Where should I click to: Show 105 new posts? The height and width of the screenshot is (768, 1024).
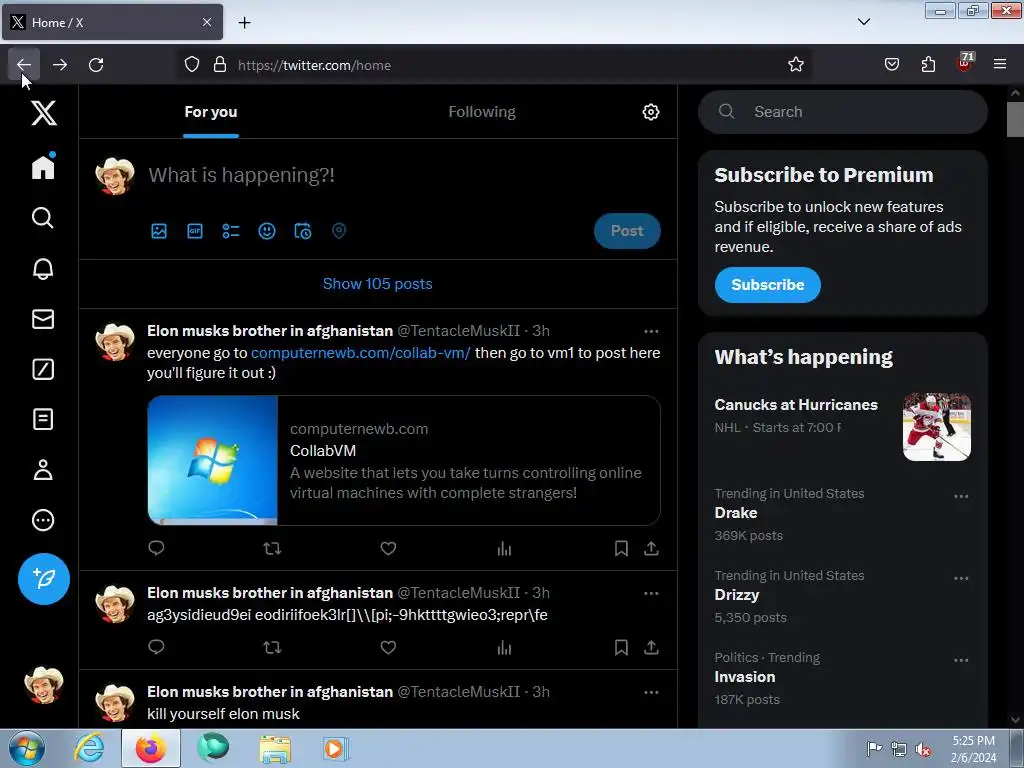tap(377, 284)
